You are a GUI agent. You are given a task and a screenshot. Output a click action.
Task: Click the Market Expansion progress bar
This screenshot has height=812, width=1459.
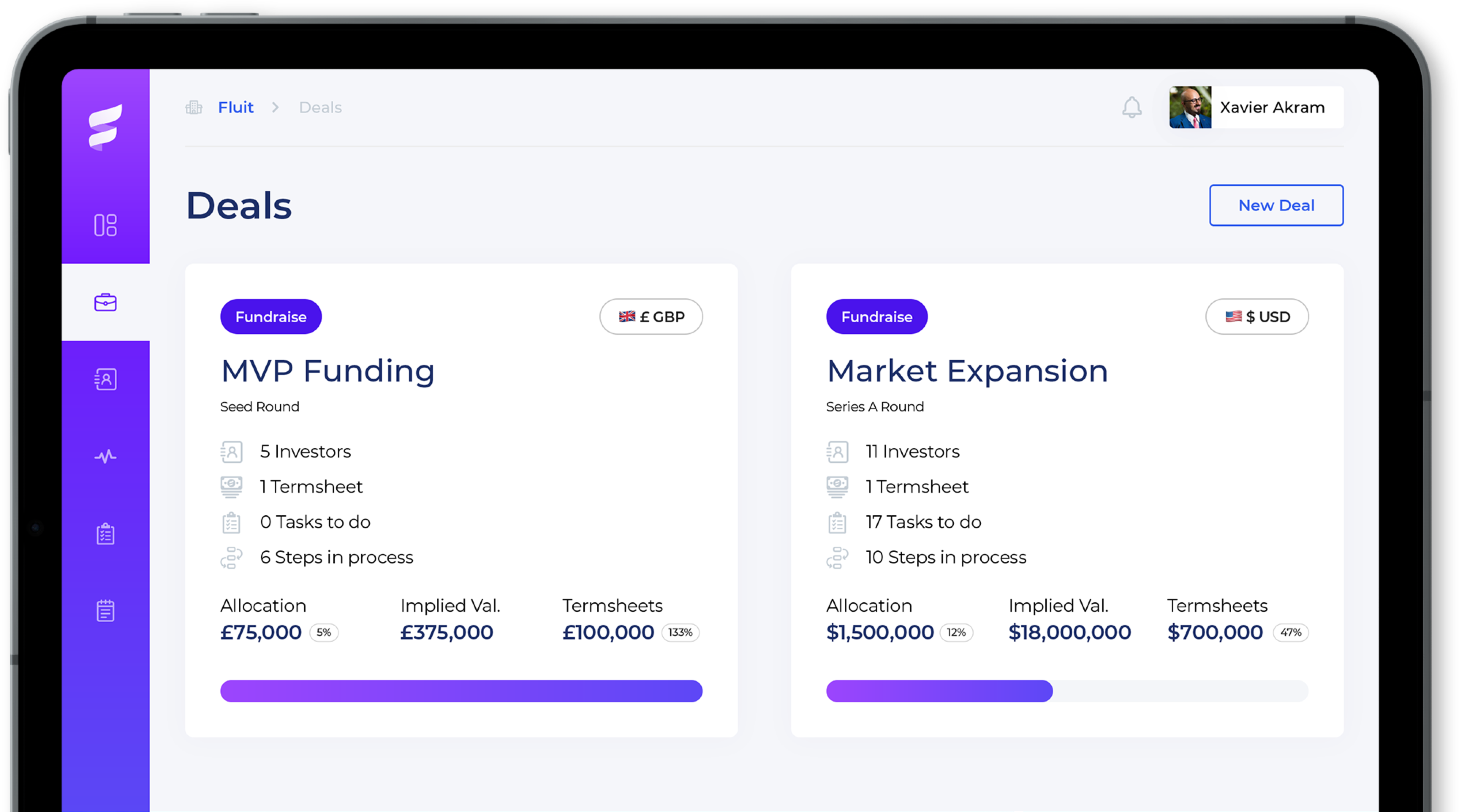[1067, 691]
